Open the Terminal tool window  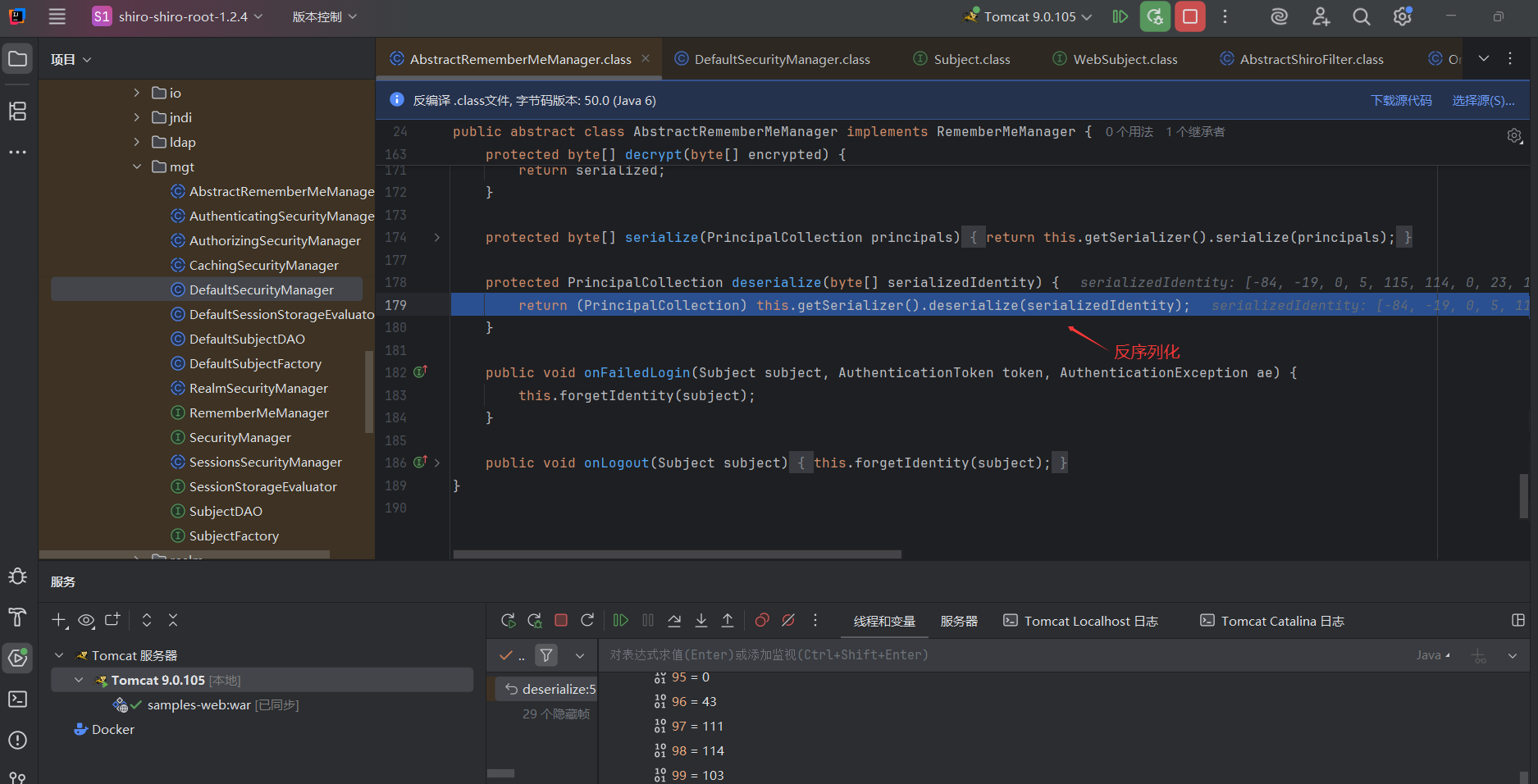[17, 700]
